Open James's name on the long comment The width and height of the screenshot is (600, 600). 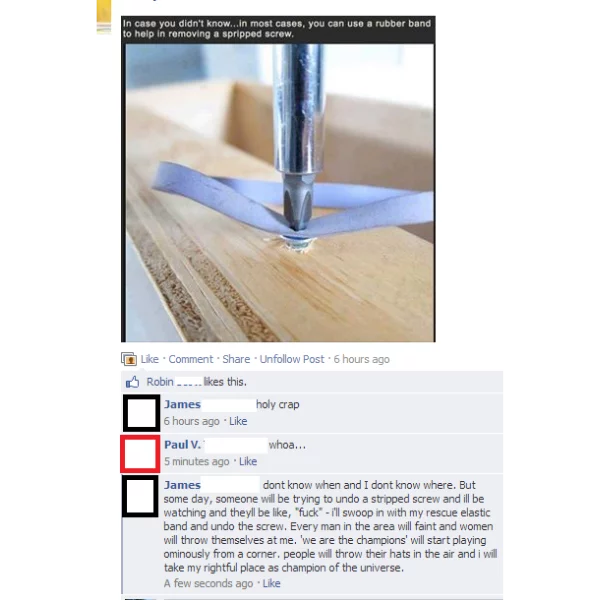click(182, 485)
